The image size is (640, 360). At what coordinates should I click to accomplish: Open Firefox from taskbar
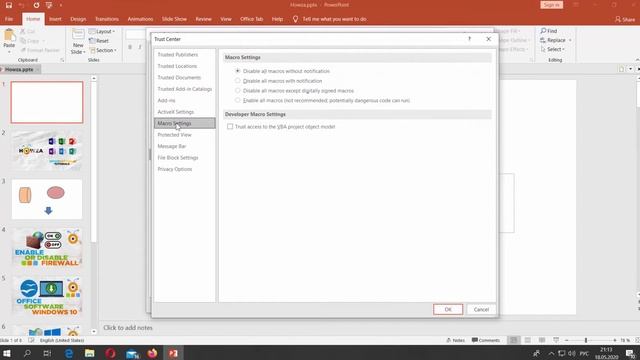152,353
